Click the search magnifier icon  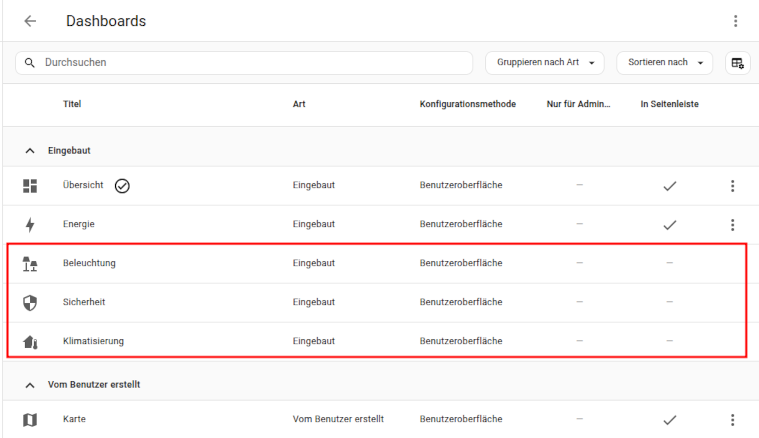coord(30,63)
